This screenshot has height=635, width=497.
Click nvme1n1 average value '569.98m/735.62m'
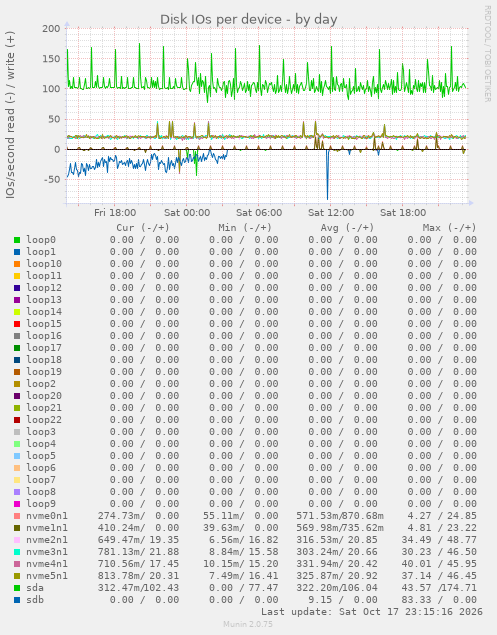[x=340, y=528]
